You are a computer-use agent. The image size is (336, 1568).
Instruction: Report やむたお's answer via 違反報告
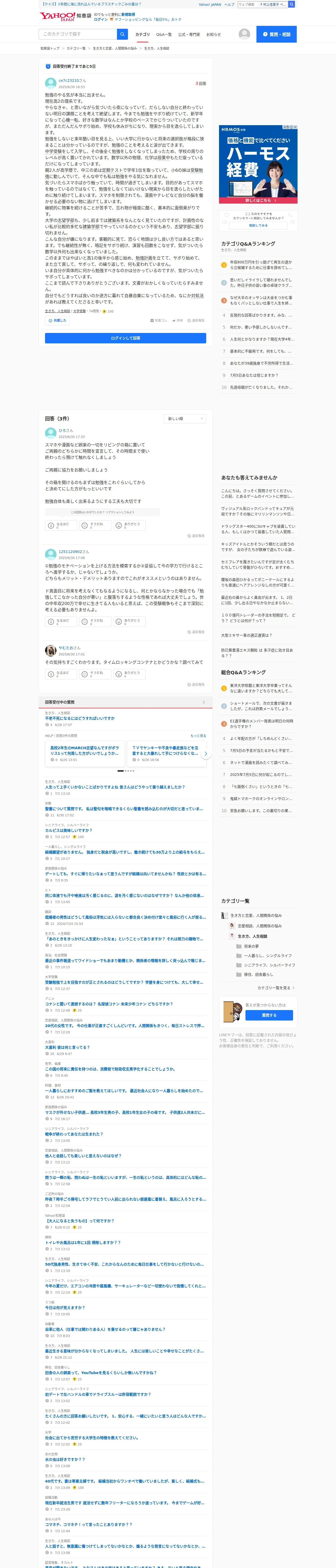click(196, 685)
